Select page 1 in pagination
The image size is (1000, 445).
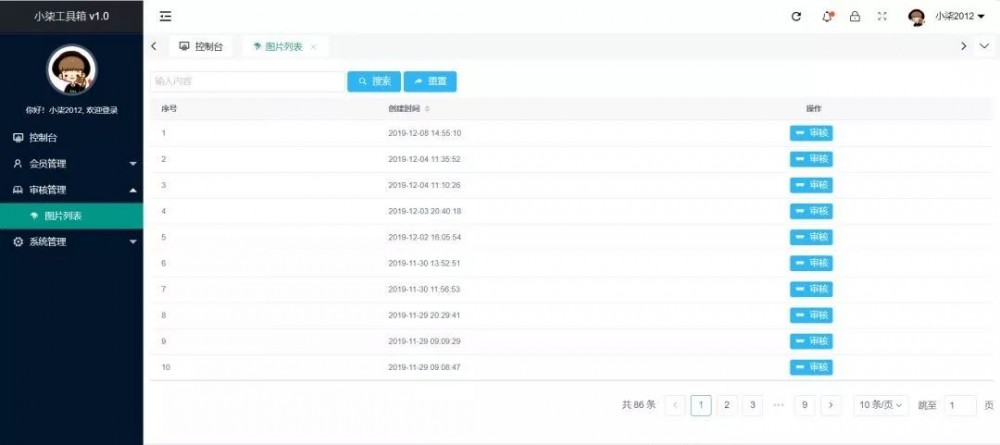pos(701,405)
